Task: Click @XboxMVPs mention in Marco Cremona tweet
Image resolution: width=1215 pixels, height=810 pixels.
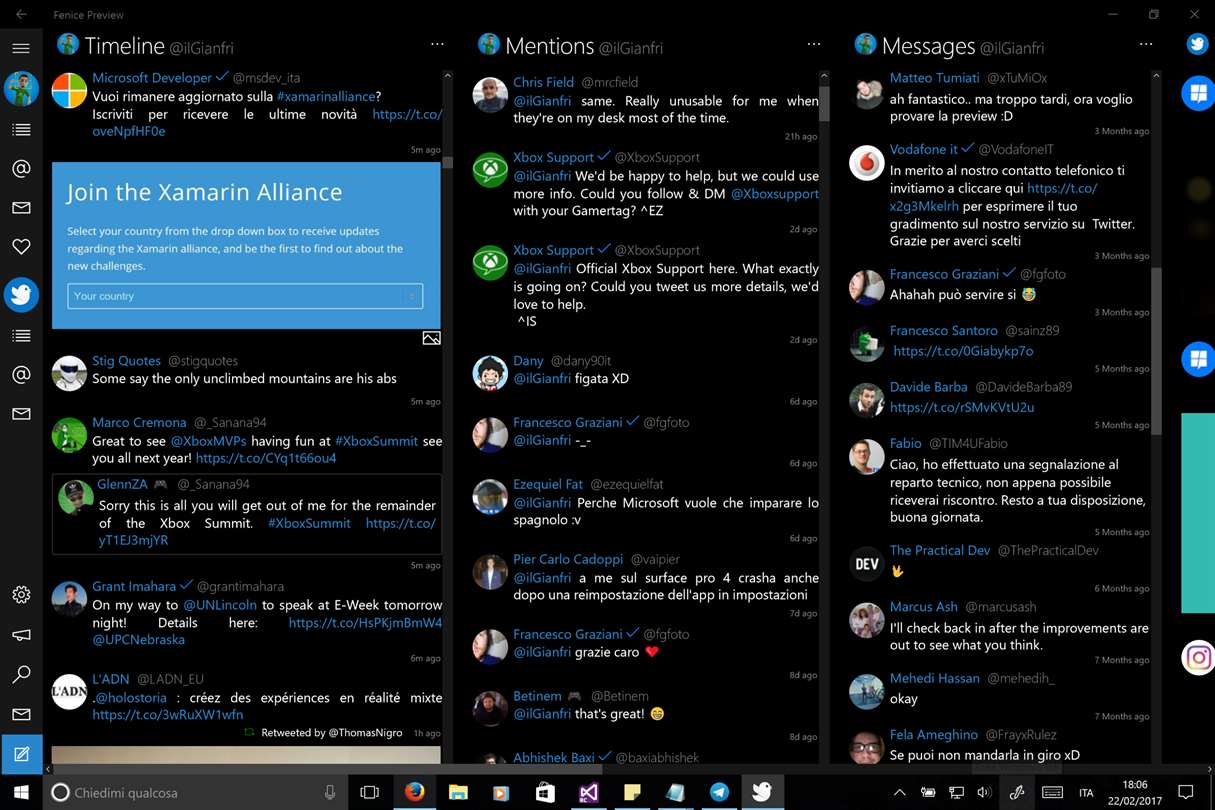Action: pyautogui.click(x=209, y=441)
